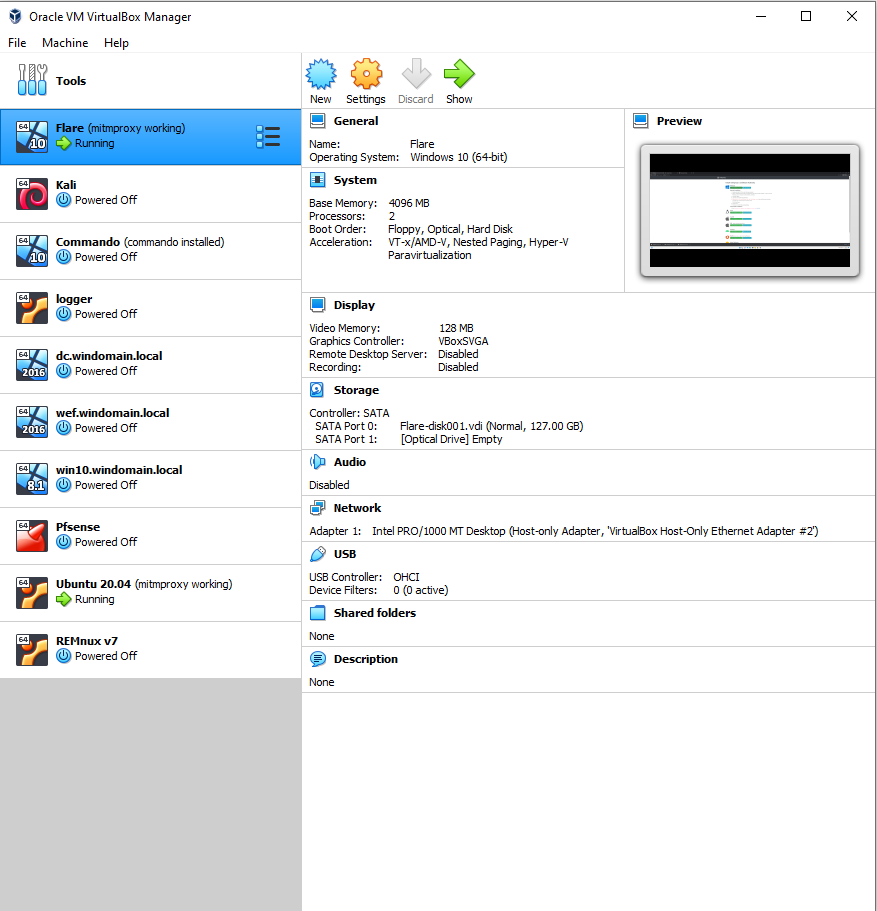Click the New virtual machine icon
Viewport: 877px width, 911px height.
pyautogui.click(x=321, y=74)
